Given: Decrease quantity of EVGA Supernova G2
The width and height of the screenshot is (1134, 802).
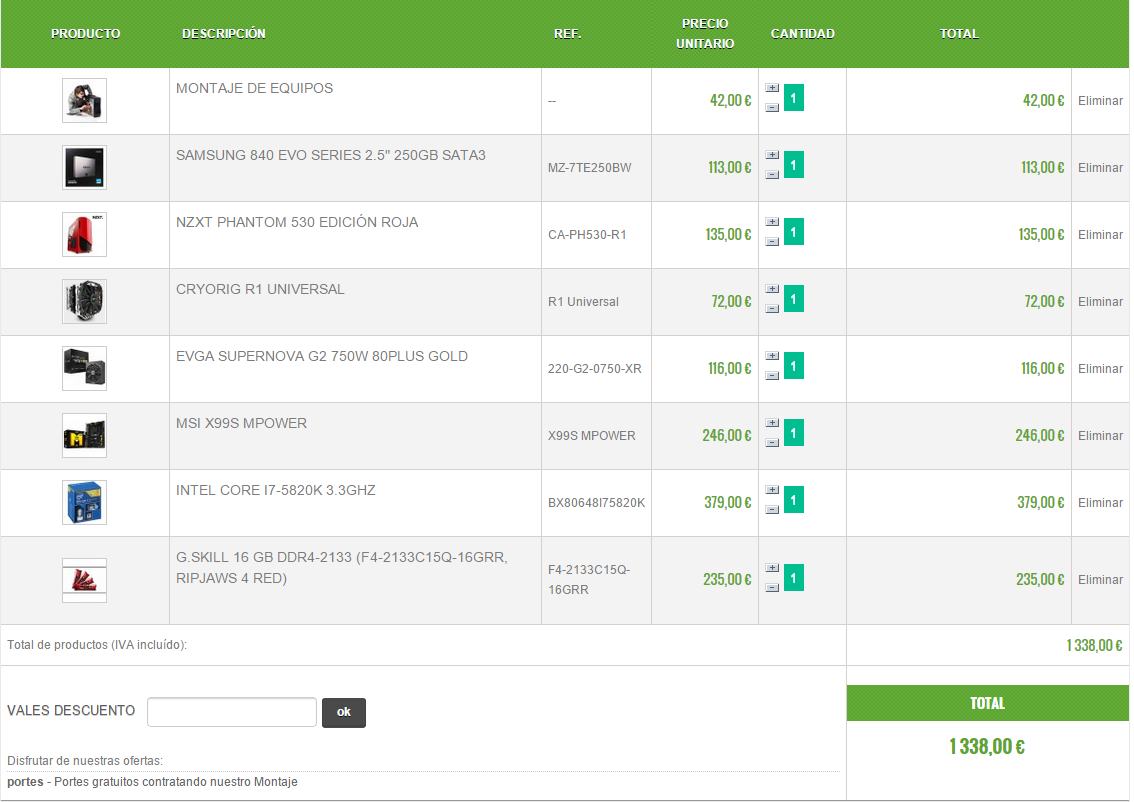Looking at the screenshot, I should (772, 376).
